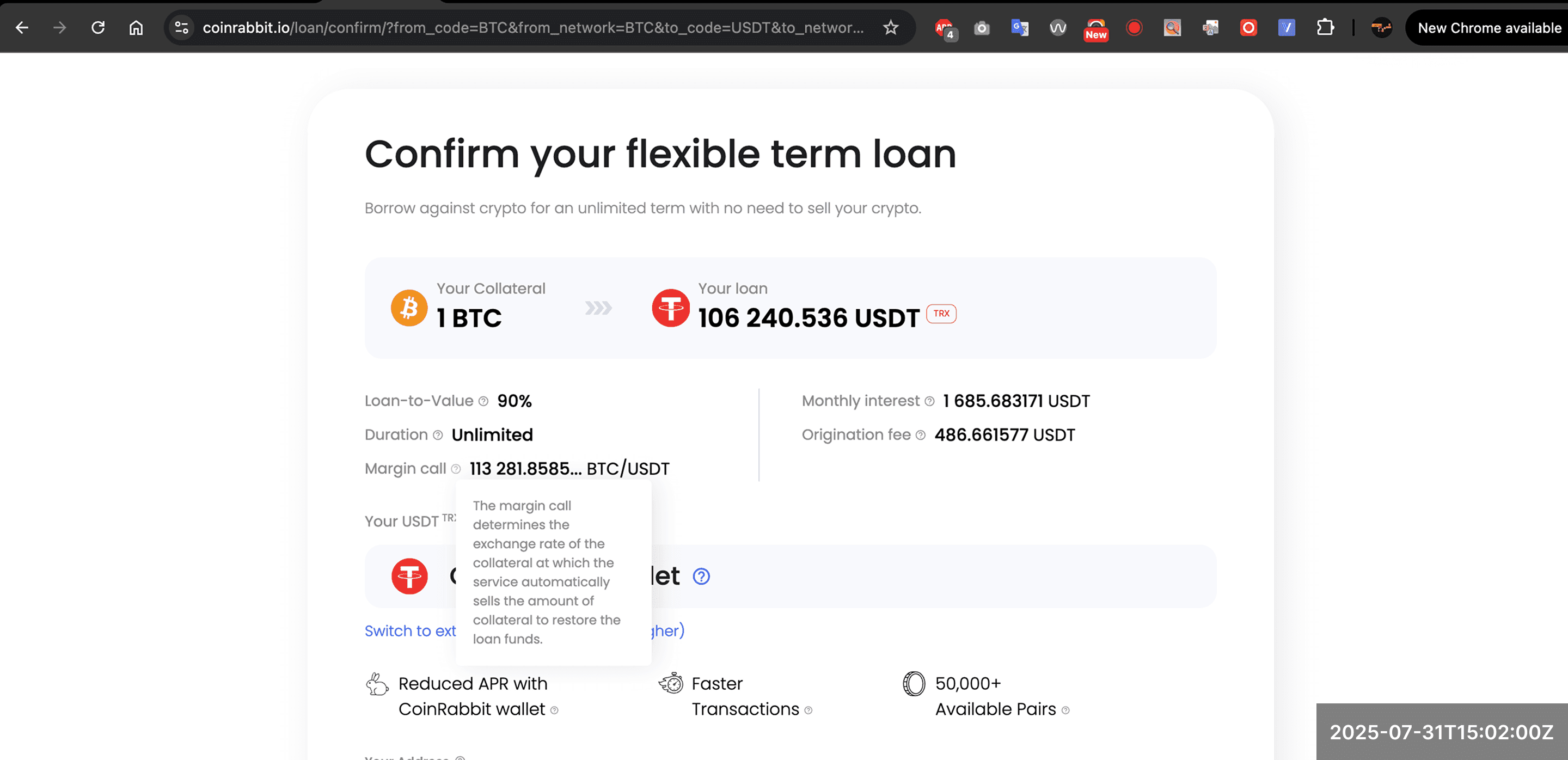Reload the CoinRabbit page
1568x760 pixels.
(x=97, y=27)
